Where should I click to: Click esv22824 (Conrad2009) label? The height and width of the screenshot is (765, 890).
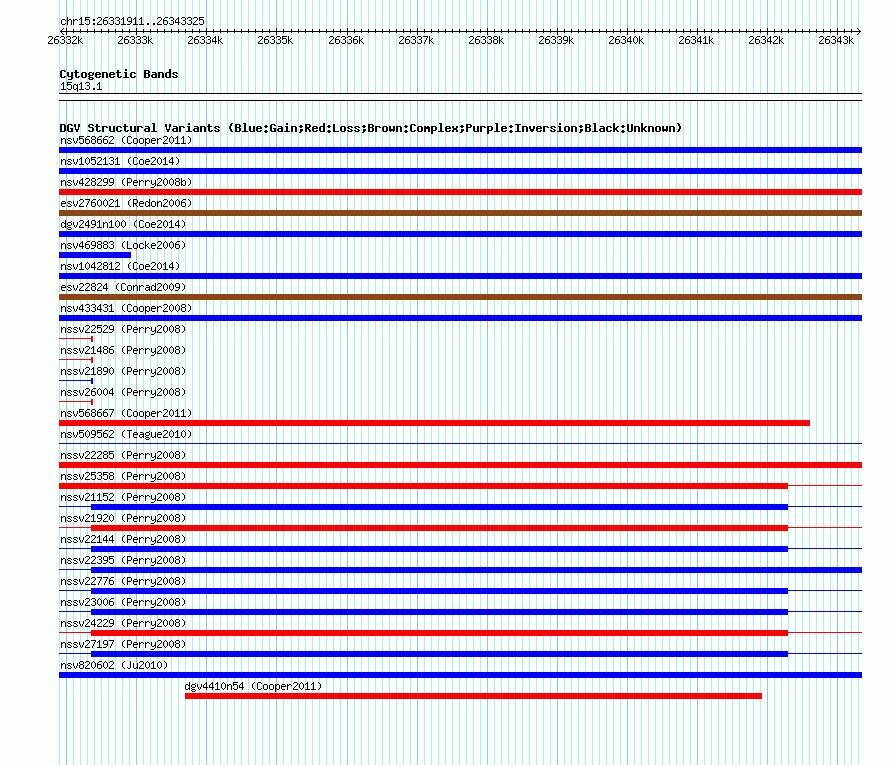(123, 287)
